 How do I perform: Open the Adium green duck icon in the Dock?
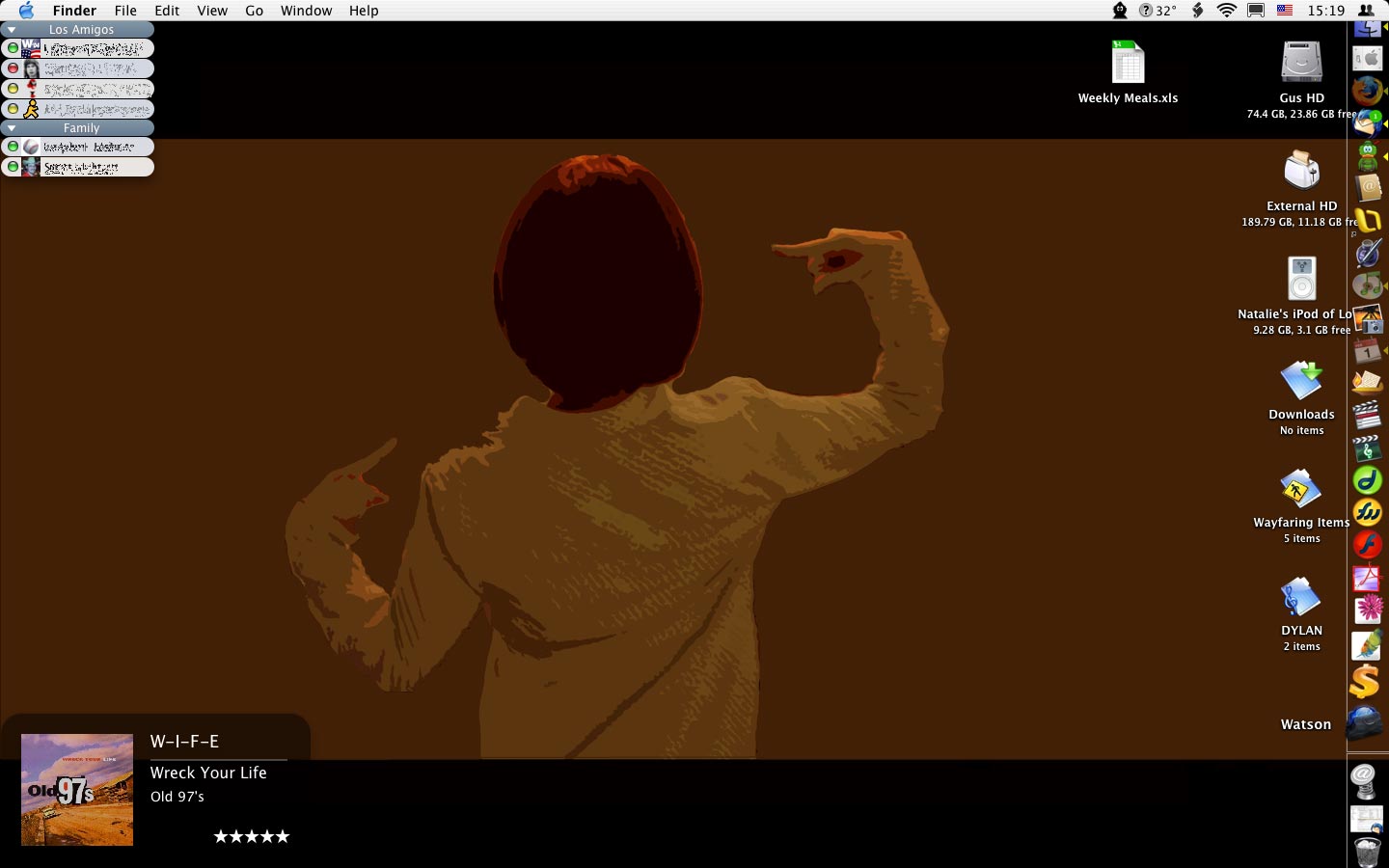point(1368,155)
